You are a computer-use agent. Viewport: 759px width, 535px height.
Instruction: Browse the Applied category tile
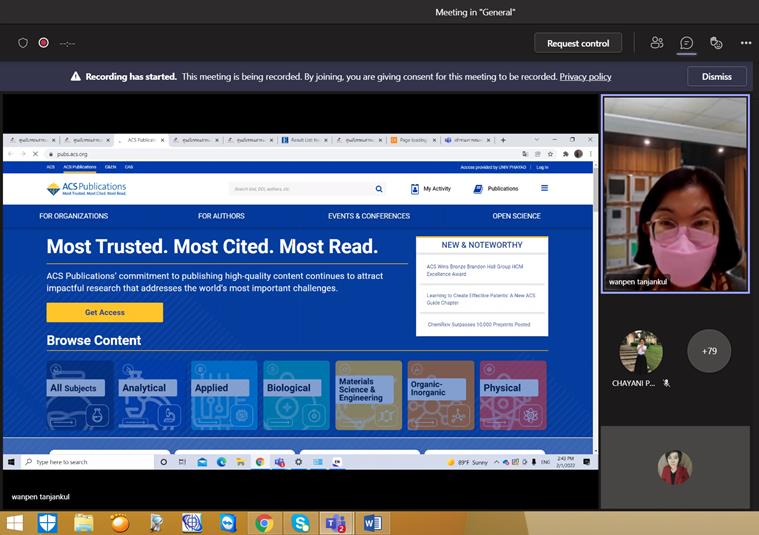pyautogui.click(x=224, y=395)
